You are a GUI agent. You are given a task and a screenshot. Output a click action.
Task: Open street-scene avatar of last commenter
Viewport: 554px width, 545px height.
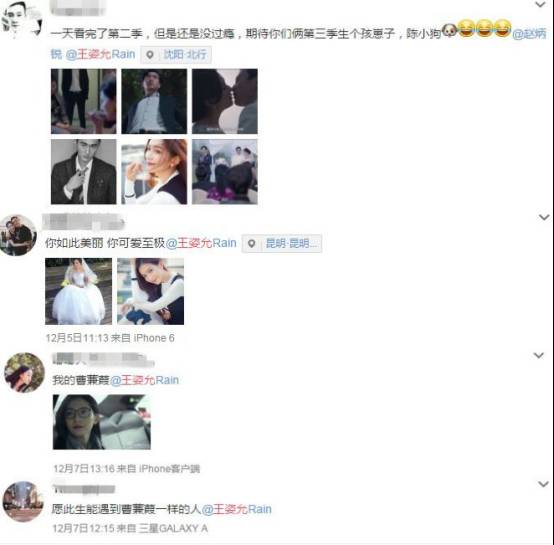(23, 502)
